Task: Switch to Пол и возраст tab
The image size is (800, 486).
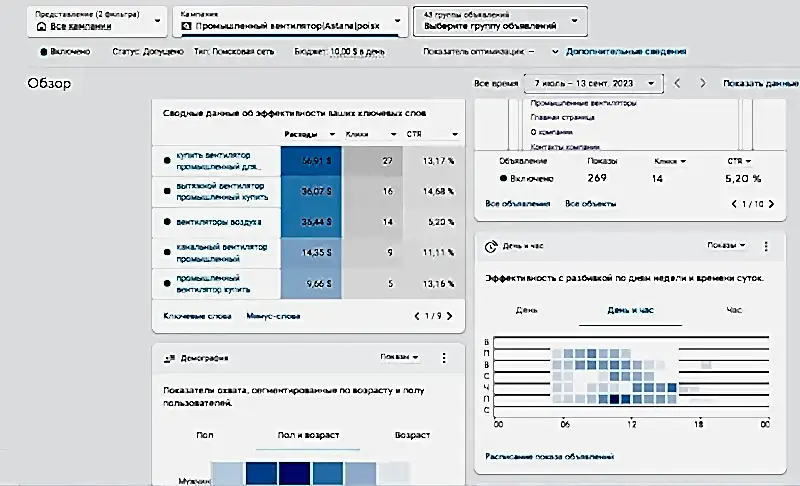Action: click(308, 435)
